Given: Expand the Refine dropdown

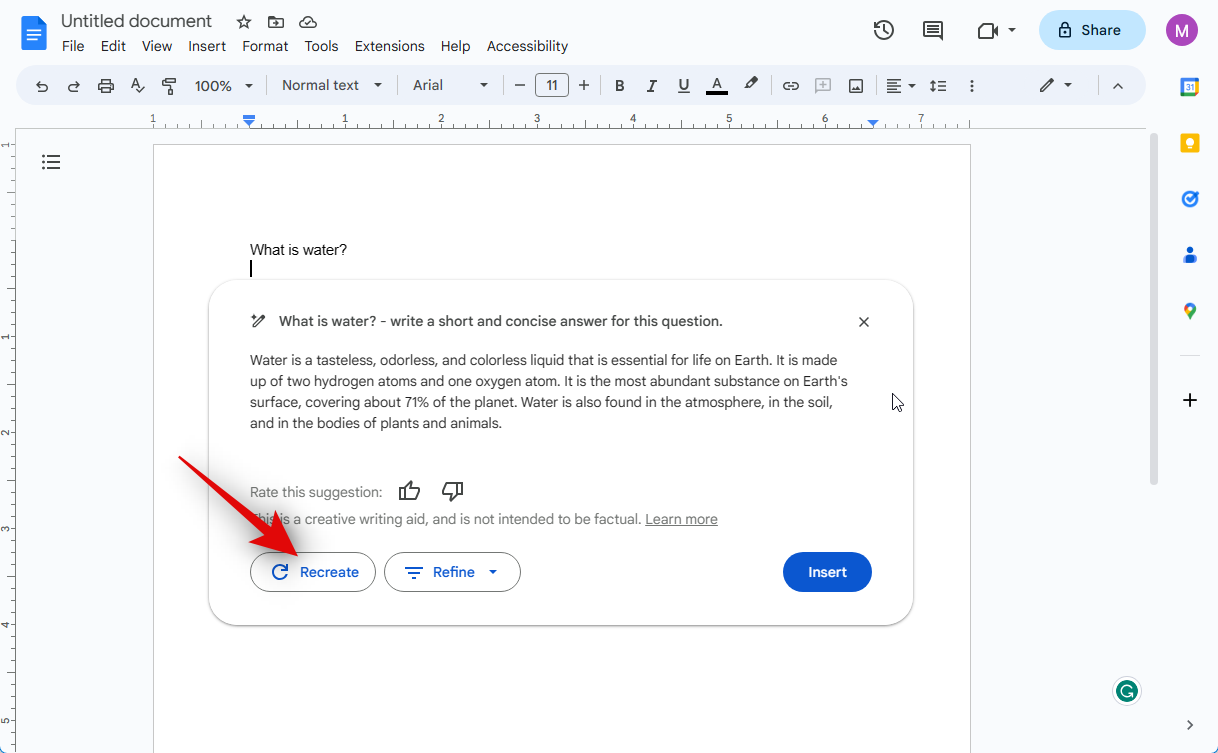Looking at the screenshot, I should coord(452,572).
